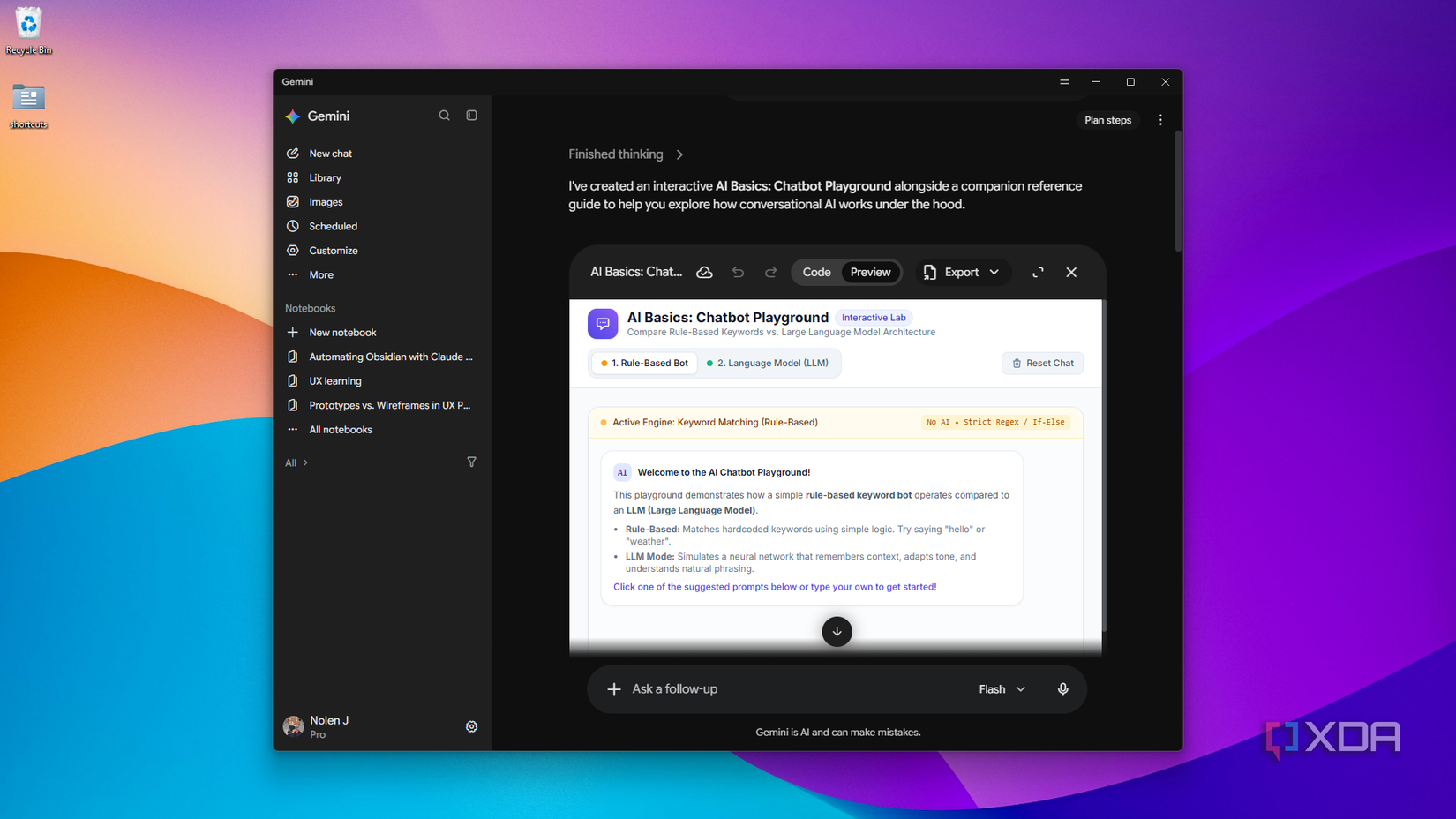Image resolution: width=1456 pixels, height=819 pixels.
Task: Click the suggested prompts get started text
Action: pyautogui.click(x=775, y=587)
